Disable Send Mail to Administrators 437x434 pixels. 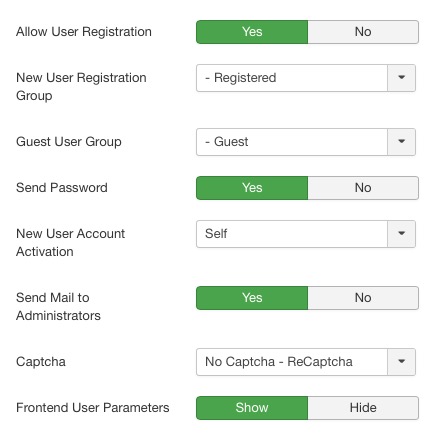click(x=363, y=298)
